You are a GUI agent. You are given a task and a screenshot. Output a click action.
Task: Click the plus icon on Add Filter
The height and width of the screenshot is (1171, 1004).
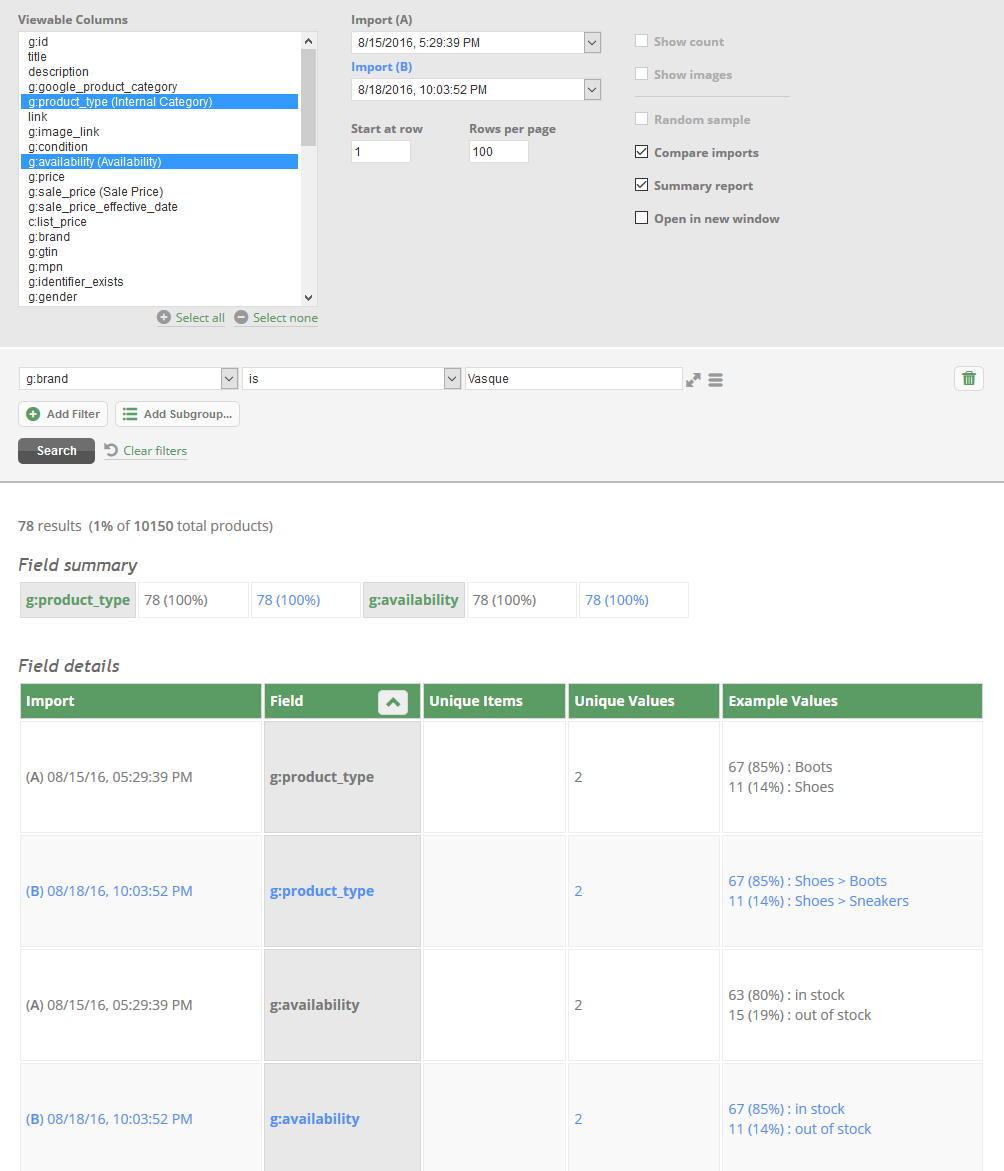point(33,414)
